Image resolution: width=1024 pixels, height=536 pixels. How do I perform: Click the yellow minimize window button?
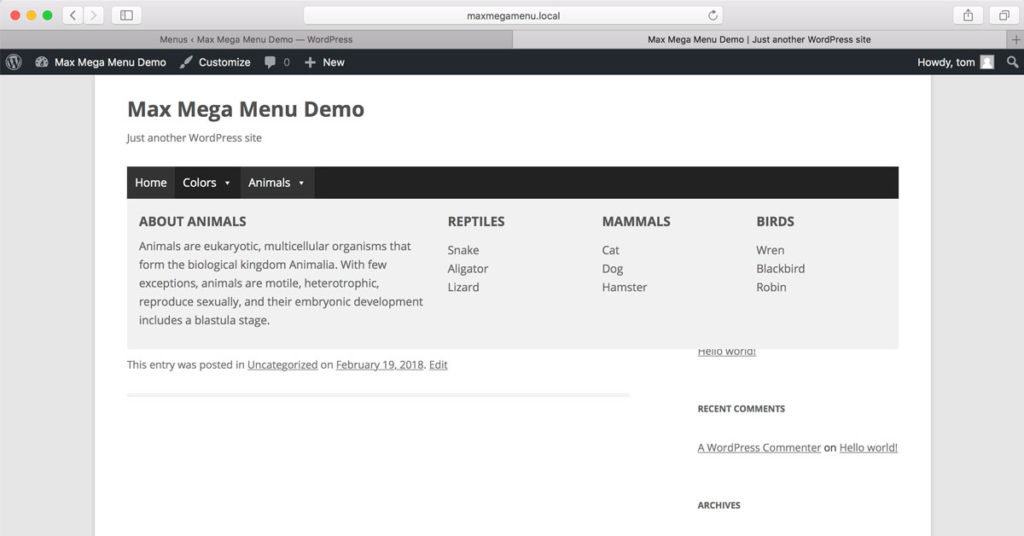tap(31, 15)
